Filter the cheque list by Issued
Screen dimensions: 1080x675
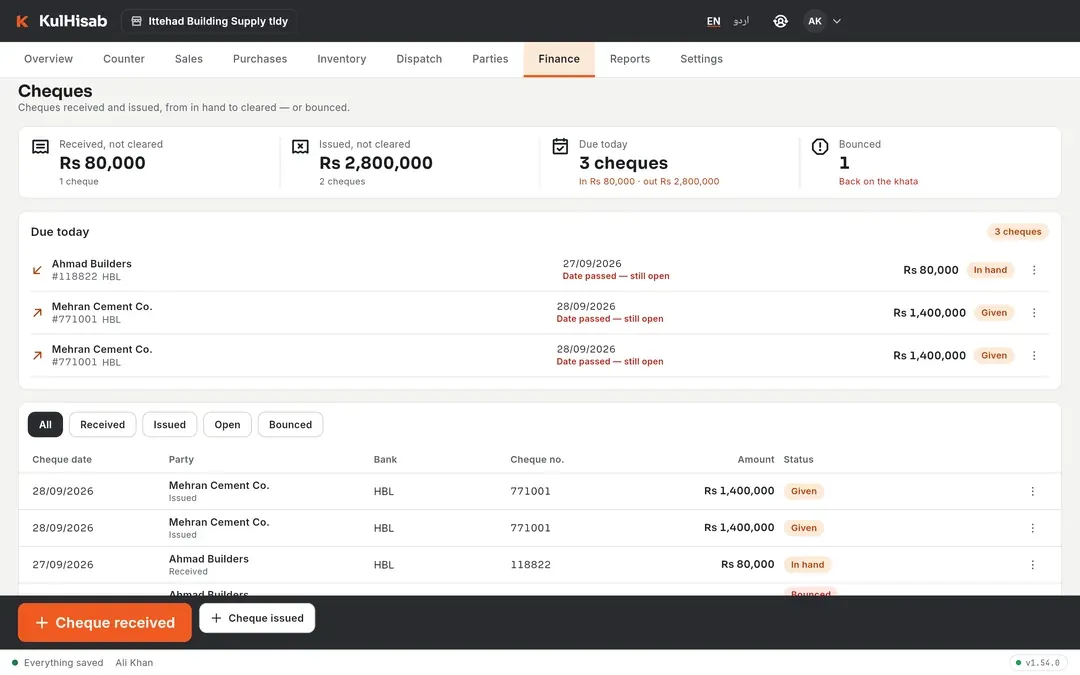pyautogui.click(x=169, y=424)
